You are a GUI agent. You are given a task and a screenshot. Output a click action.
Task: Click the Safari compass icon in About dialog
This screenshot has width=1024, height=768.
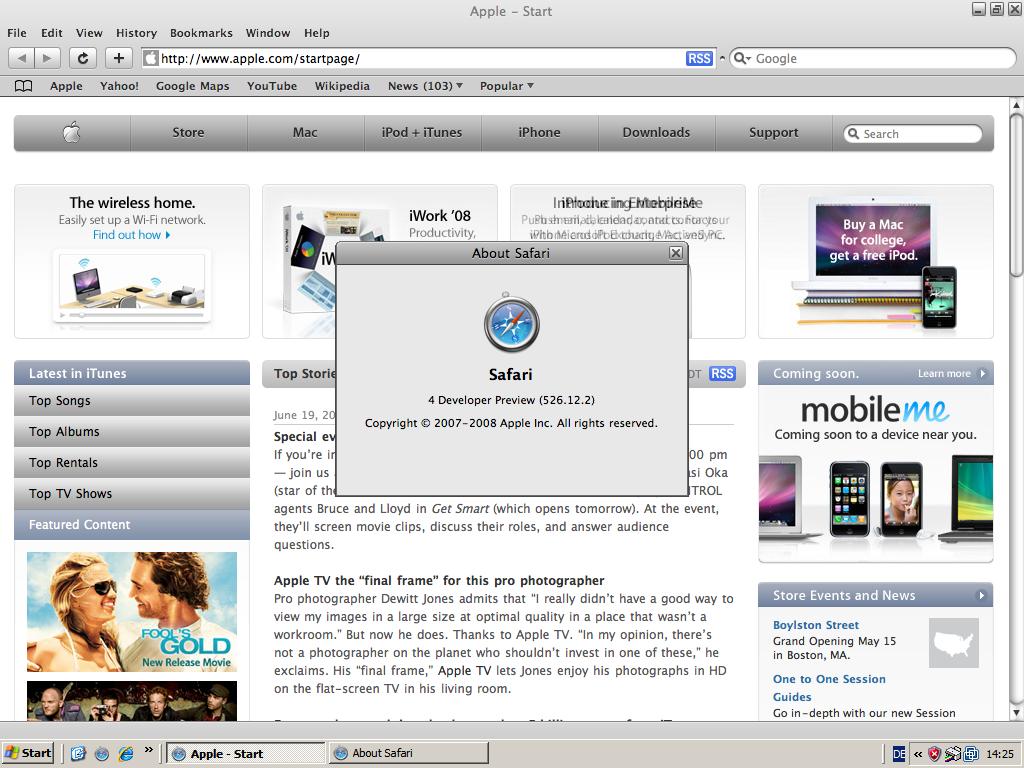coord(511,323)
